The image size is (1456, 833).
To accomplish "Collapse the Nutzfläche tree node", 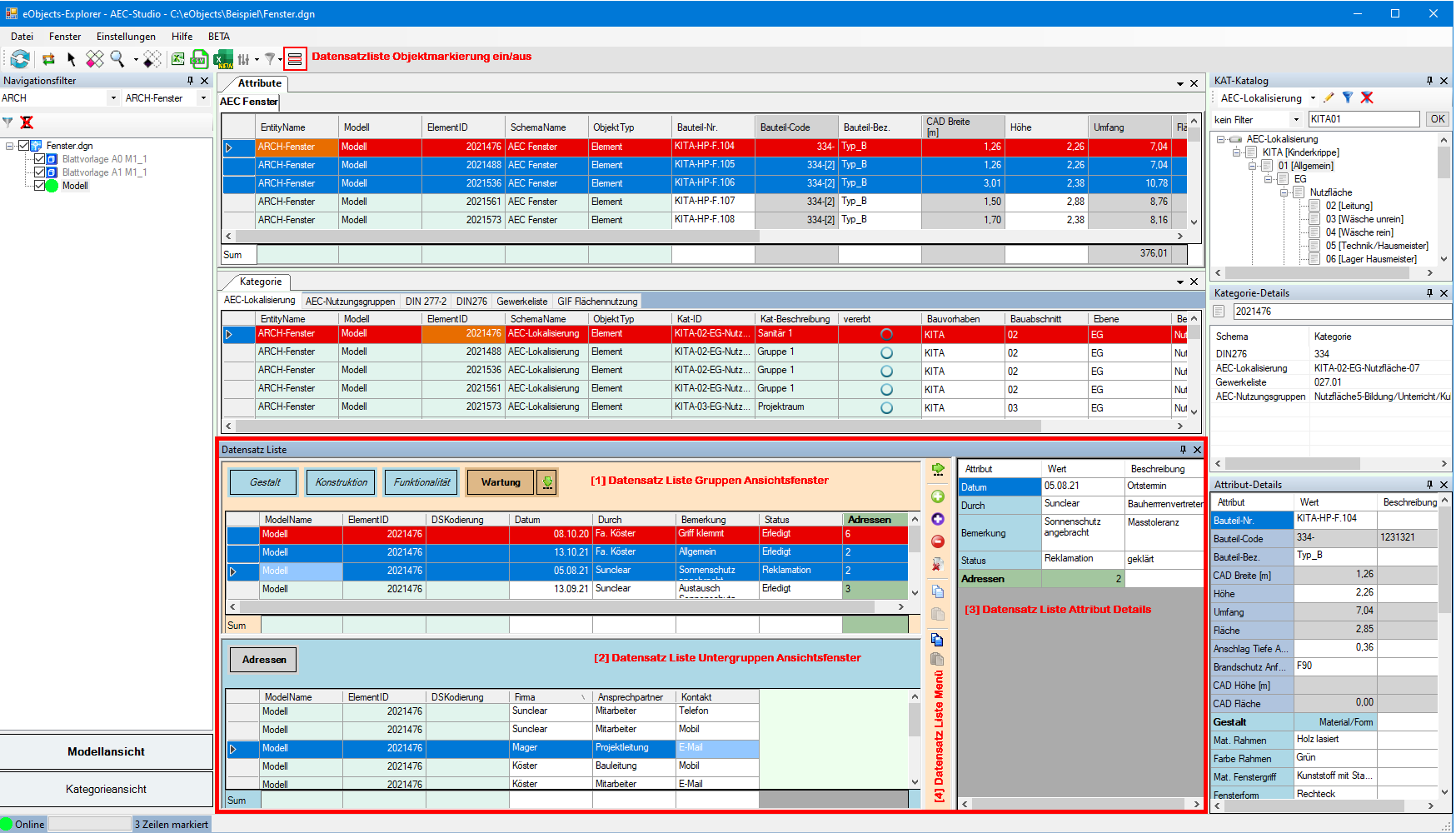I will point(1284,192).
